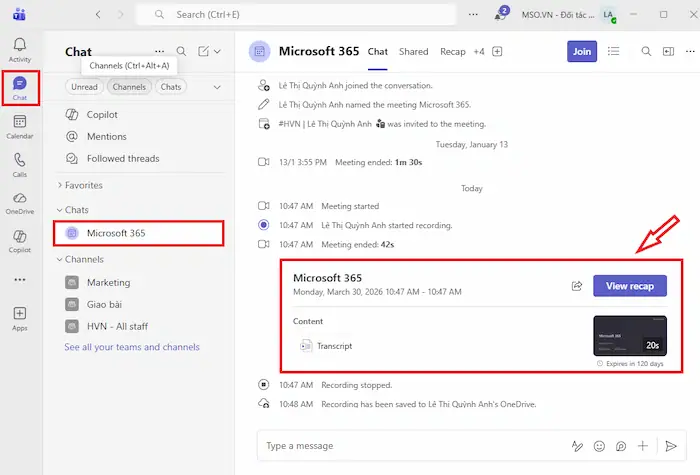
Task: Open OneDrive in the sidebar
Action: (x=19, y=202)
